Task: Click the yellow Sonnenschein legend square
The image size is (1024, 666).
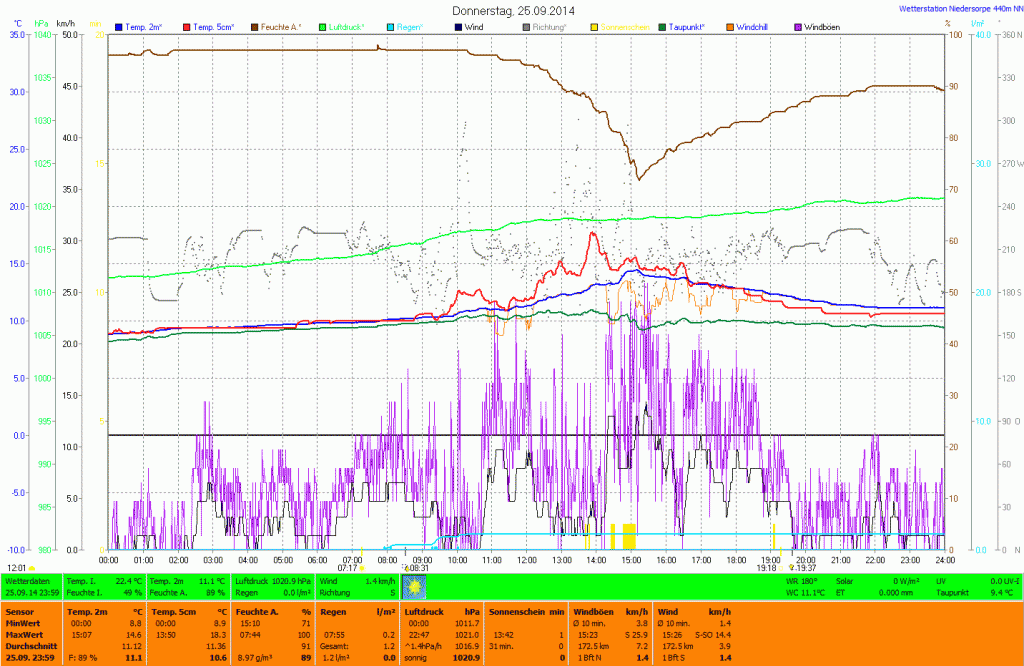Action: 594,26
